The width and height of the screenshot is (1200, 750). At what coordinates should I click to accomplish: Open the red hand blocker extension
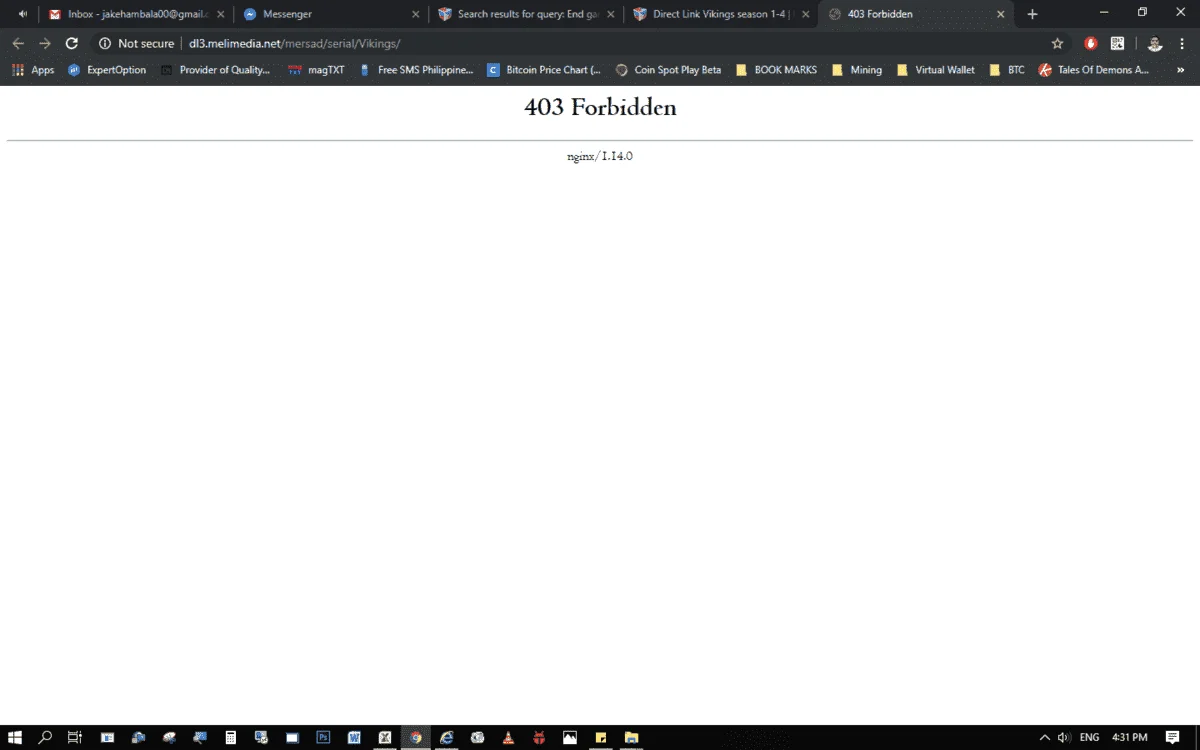(x=1091, y=43)
